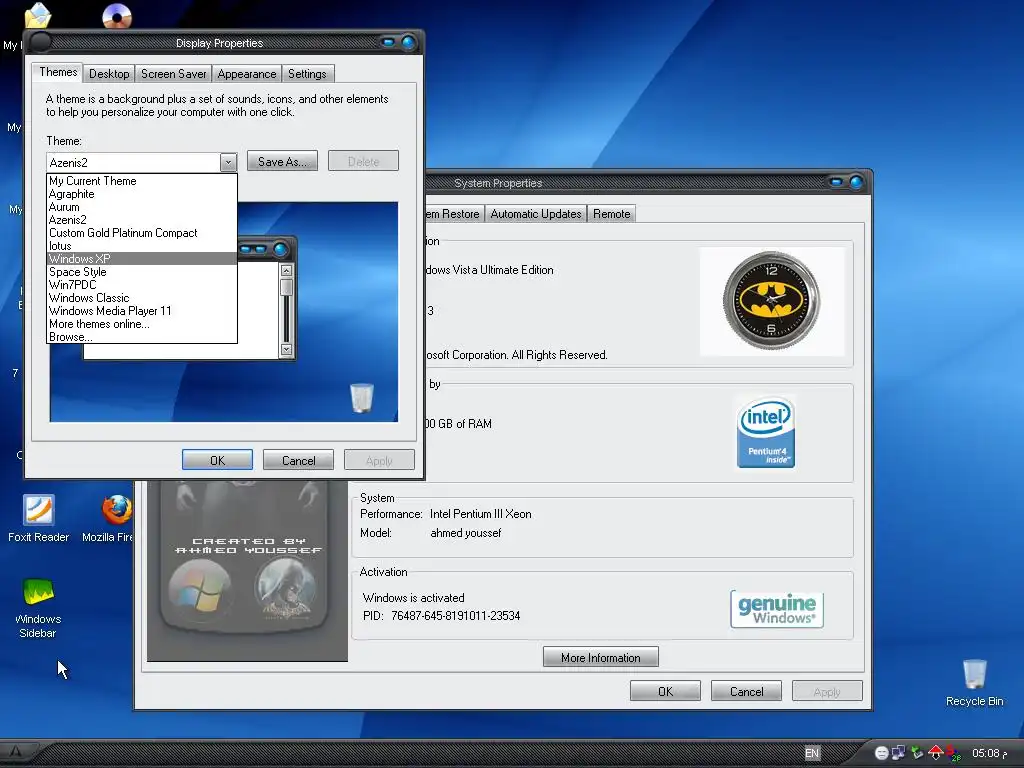The image size is (1024, 768).
Task: Open the Theme dropdown arrow in Display Properties
Action: [228, 162]
